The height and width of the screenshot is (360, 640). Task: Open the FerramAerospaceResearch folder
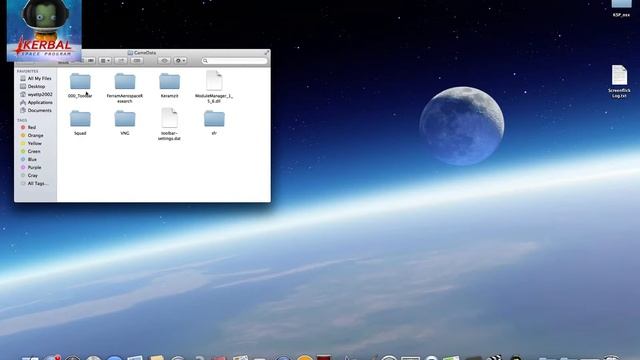[124, 81]
